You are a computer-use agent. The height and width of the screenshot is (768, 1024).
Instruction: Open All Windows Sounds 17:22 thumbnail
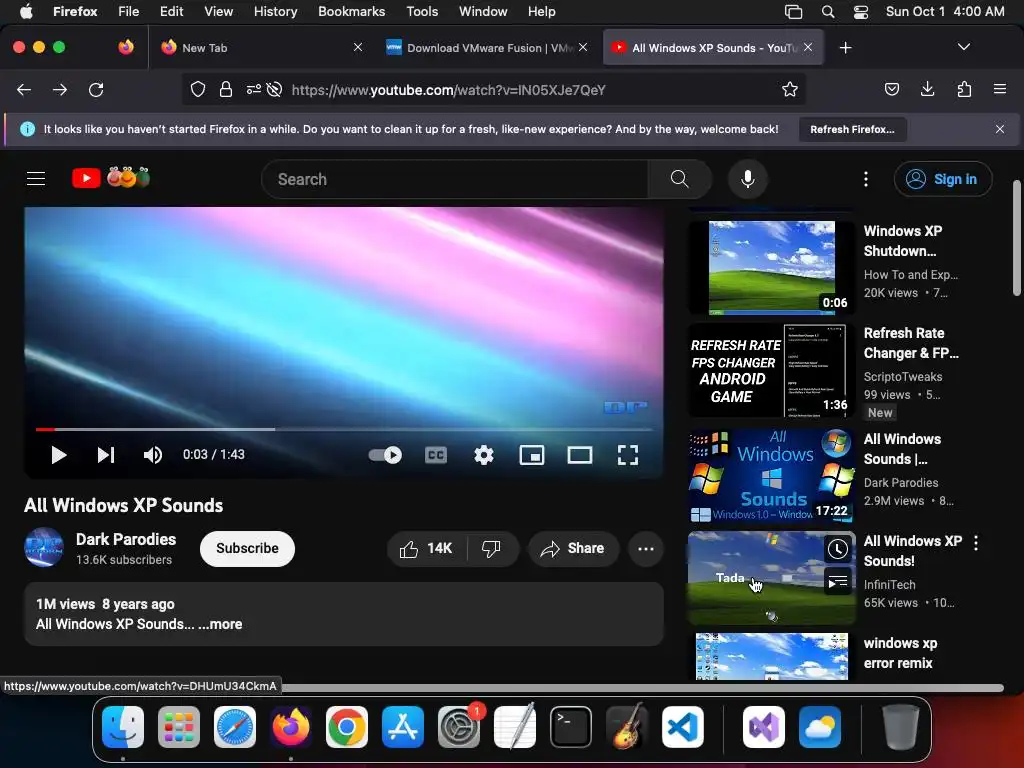point(772,475)
